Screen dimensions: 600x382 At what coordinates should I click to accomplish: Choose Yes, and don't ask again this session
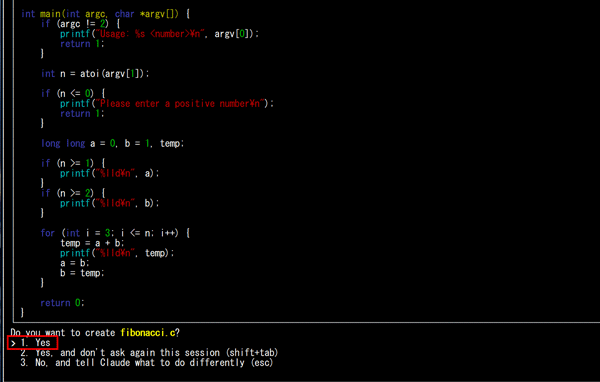click(149, 353)
